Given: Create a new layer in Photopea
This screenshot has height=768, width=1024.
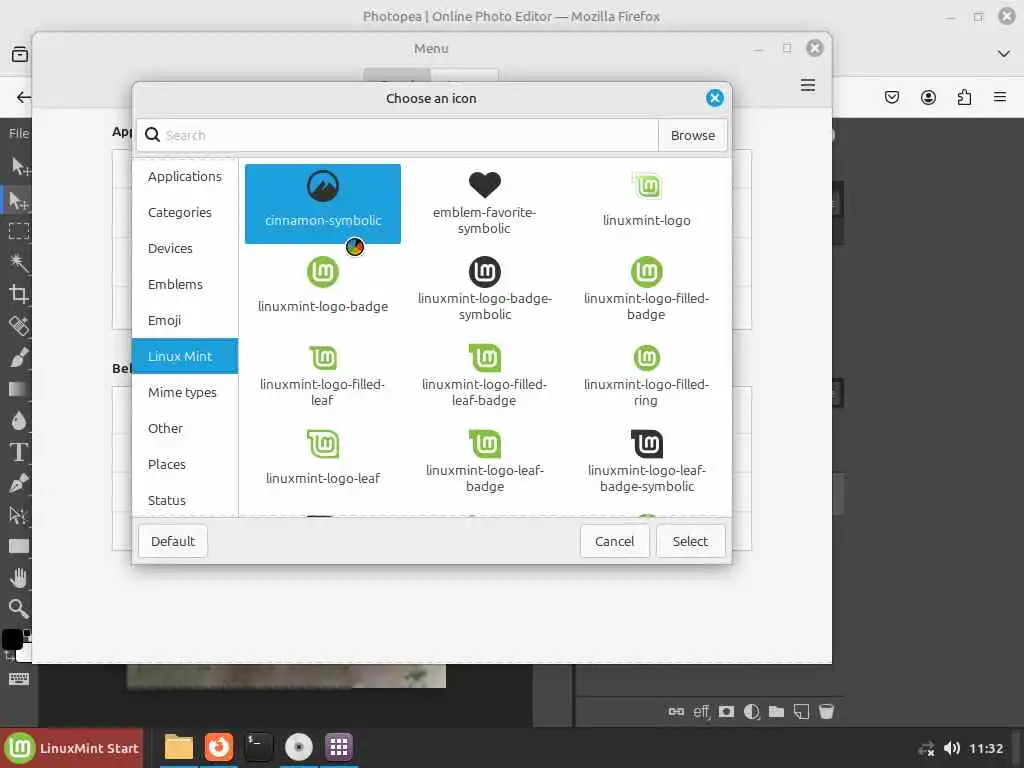Looking at the screenshot, I should click(x=801, y=711).
